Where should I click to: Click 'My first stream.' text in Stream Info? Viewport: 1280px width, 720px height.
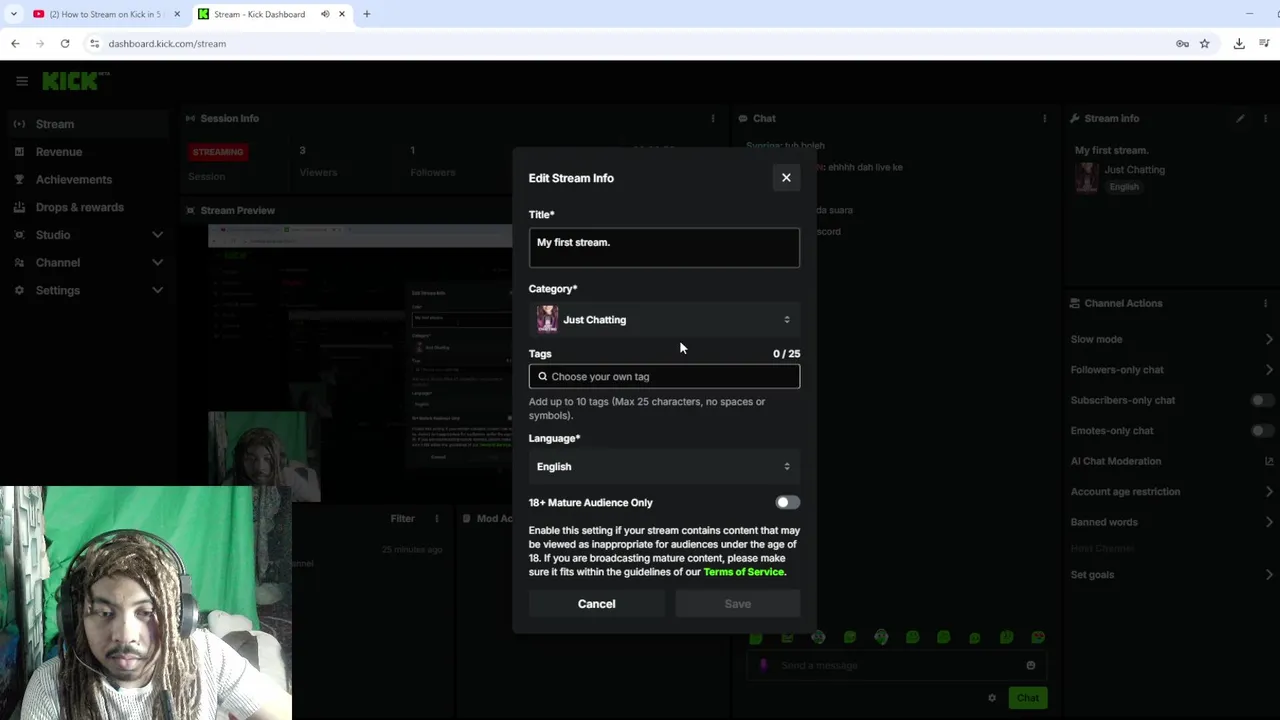tap(1112, 150)
